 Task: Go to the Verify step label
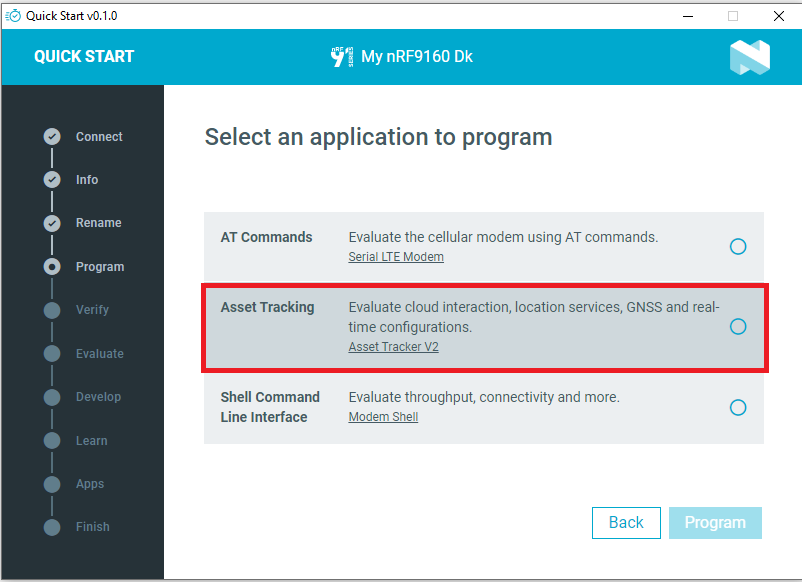coord(92,310)
